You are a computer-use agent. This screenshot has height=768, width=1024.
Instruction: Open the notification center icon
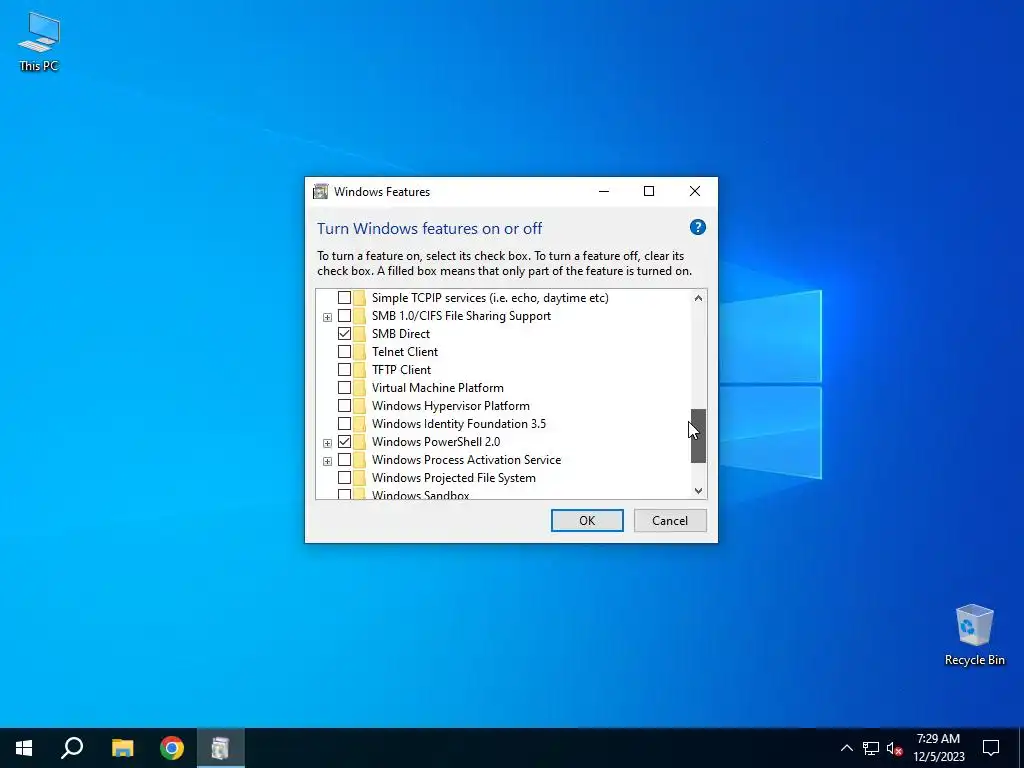991,748
